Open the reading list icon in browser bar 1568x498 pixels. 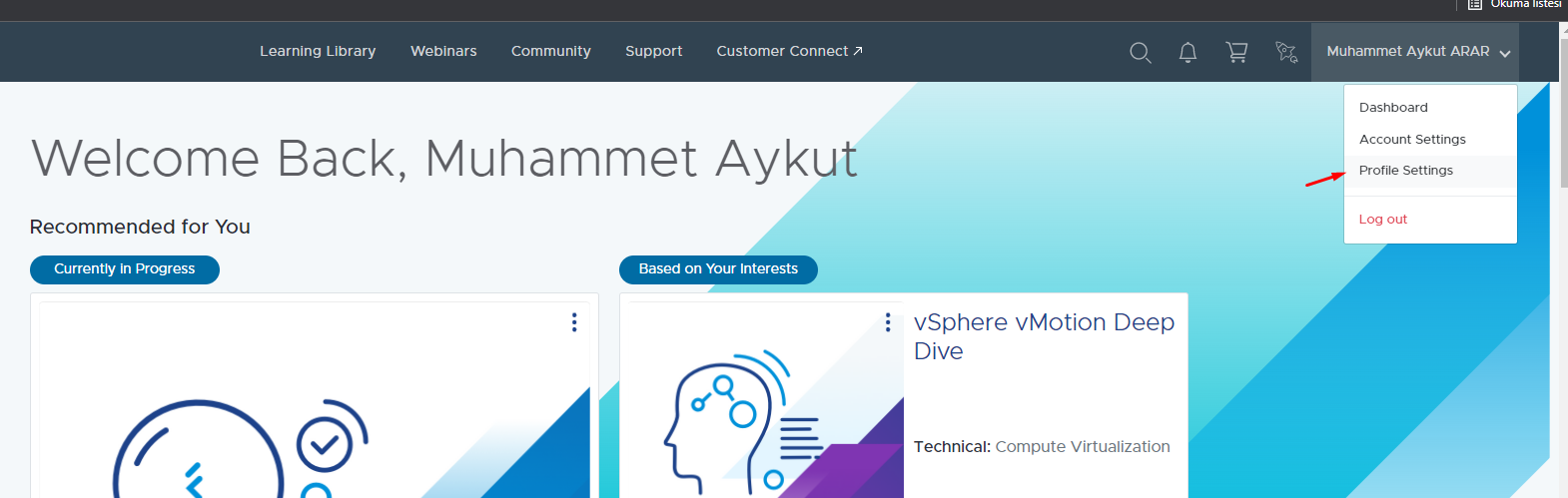[x=1474, y=4]
